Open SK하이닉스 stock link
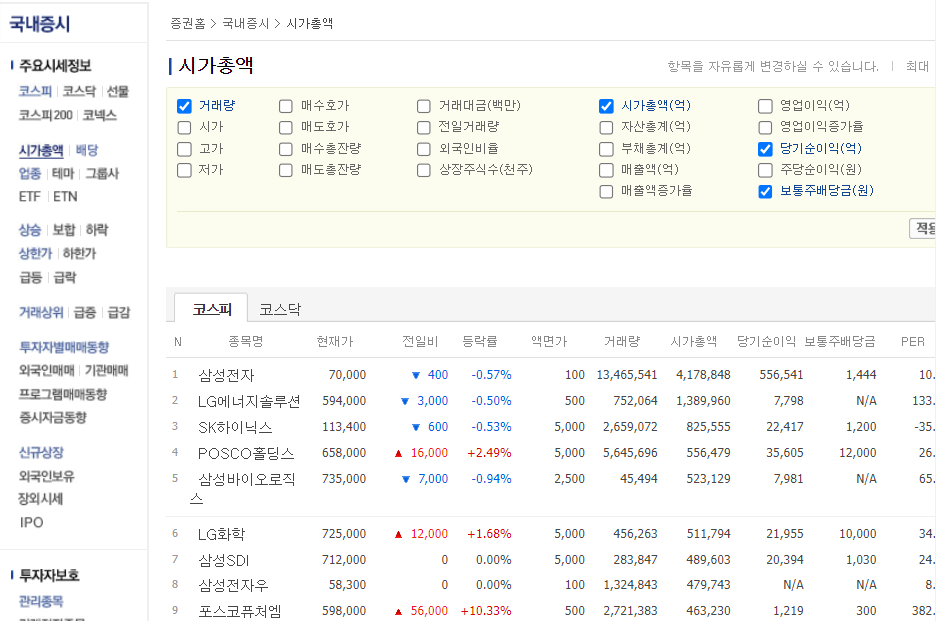This screenshot has width=936, height=621. pyautogui.click(x=235, y=427)
